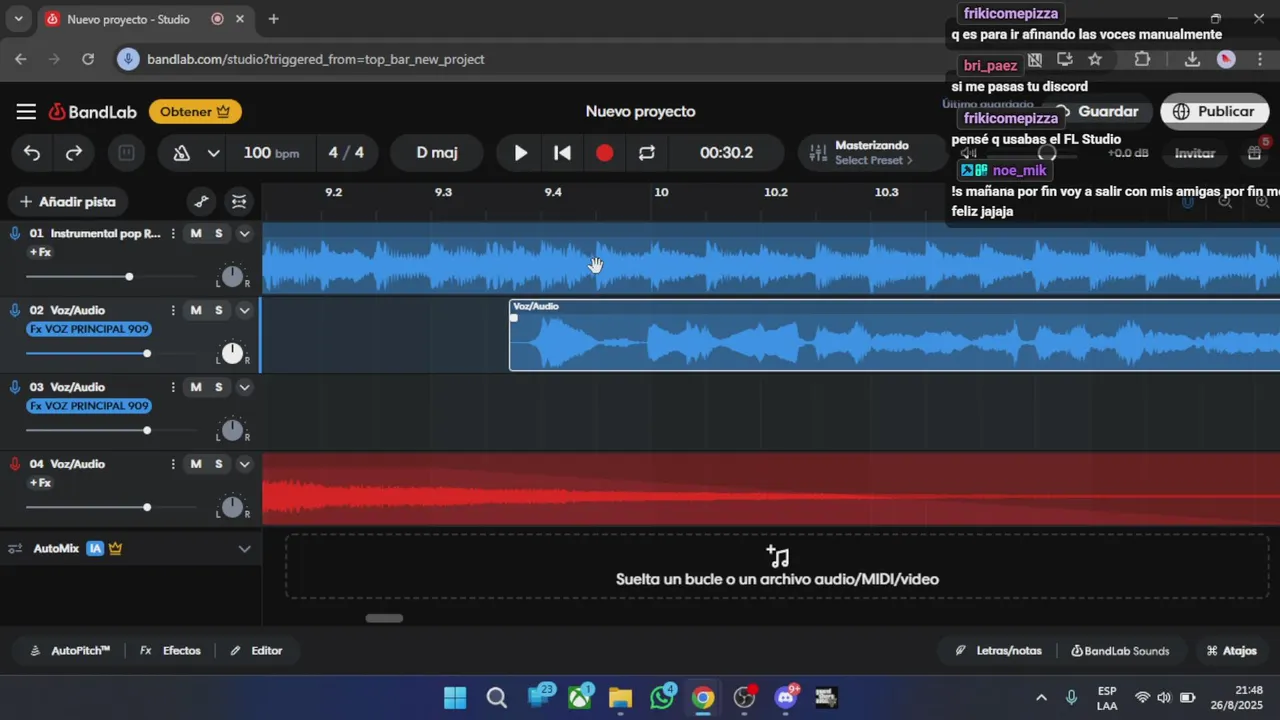Expand the AutoMix panel chevron
The width and height of the screenshot is (1280, 720).
[x=244, y=549]
